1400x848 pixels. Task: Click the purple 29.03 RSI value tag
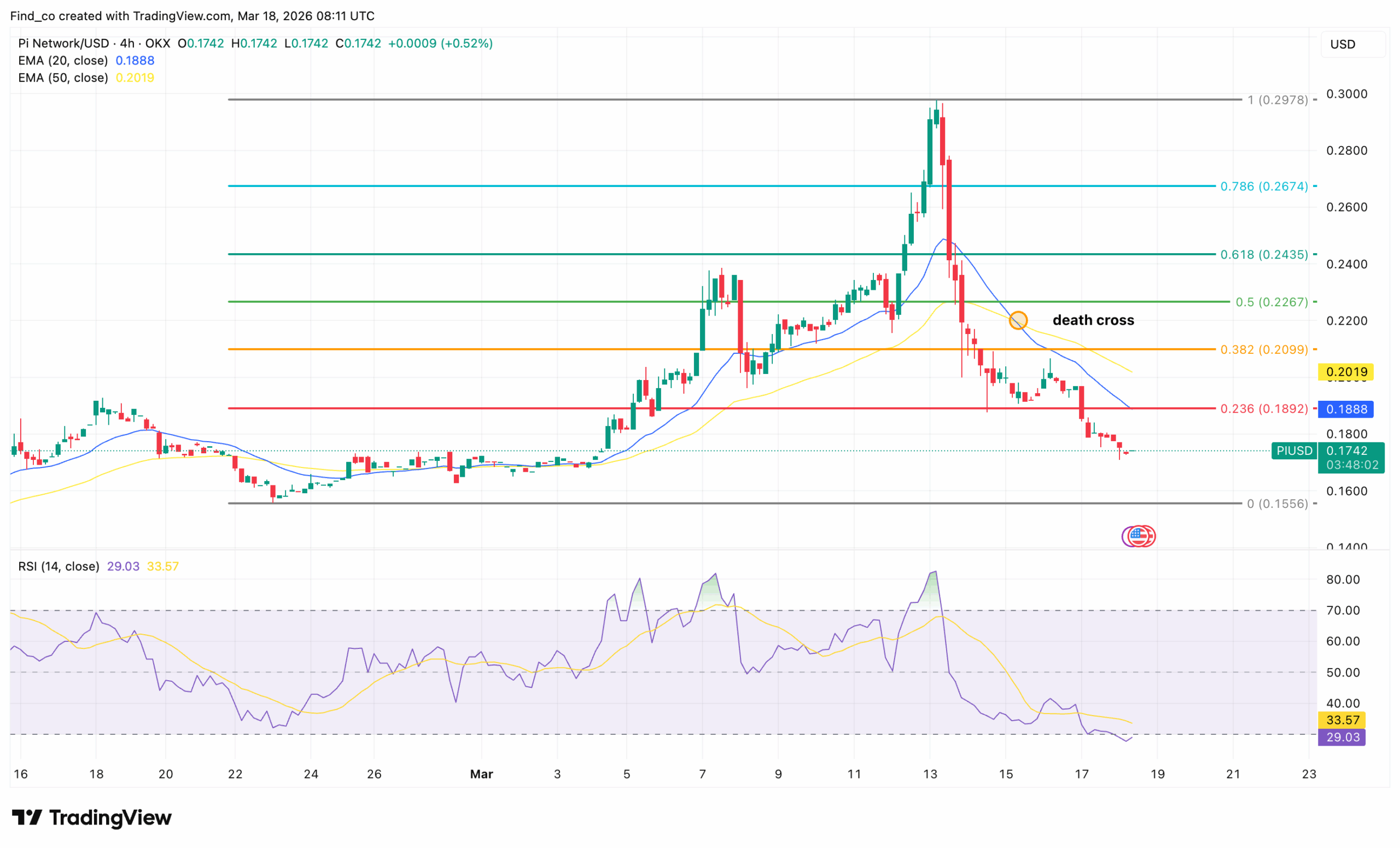(x=1342, y=736)
